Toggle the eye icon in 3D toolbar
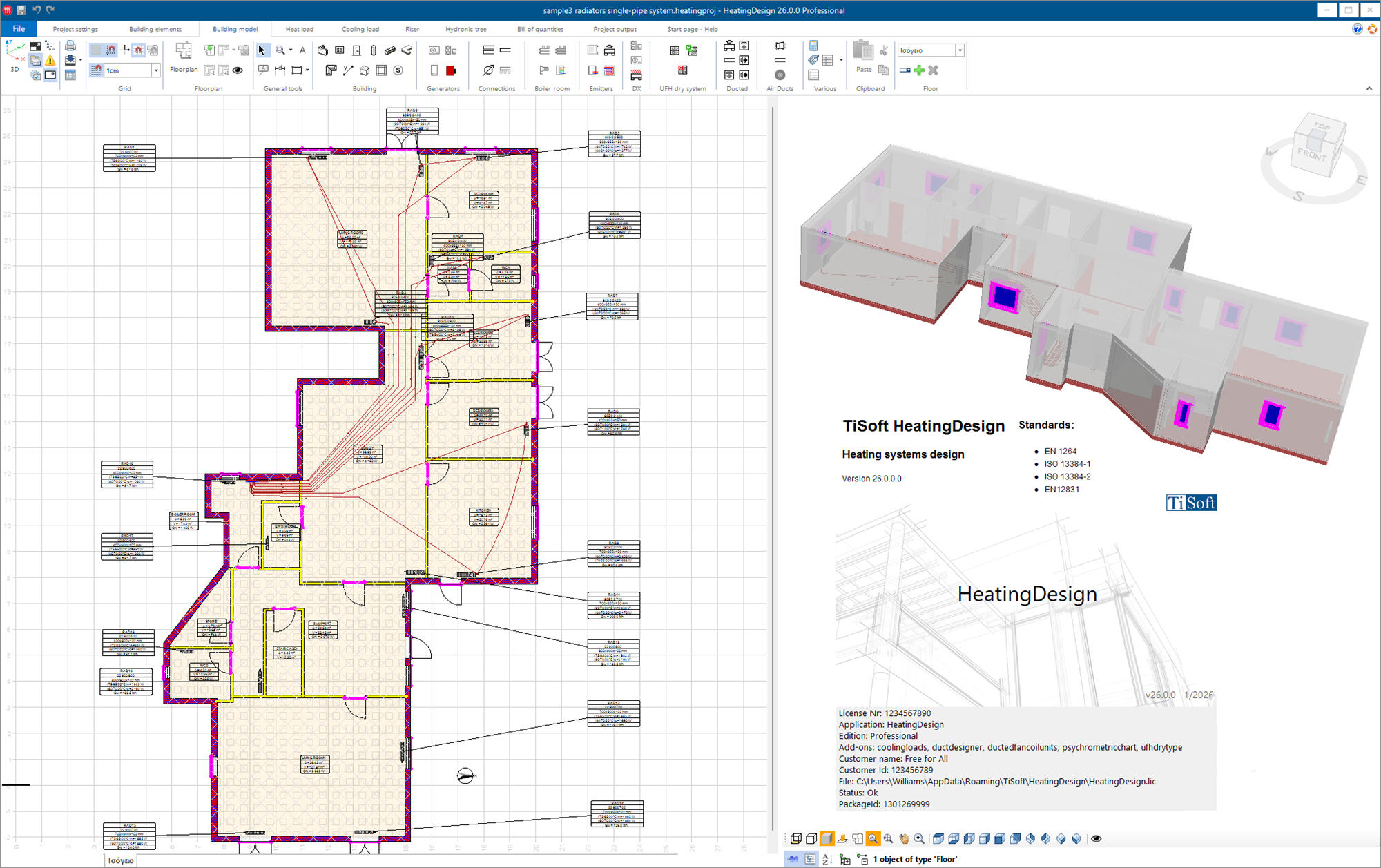This screenshot has height=868, width=1381. click(x=1096, y=838)
